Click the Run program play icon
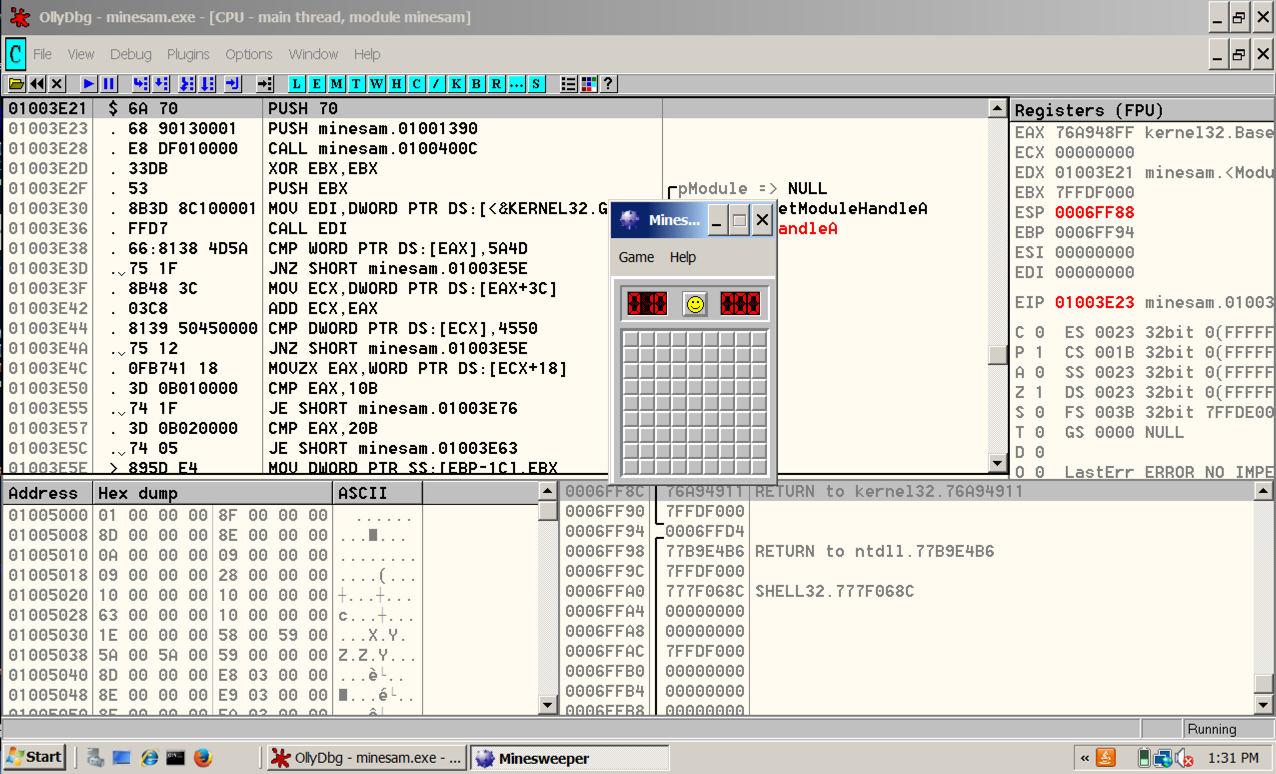Screen dimensions: 1276x774 point(89,84)
